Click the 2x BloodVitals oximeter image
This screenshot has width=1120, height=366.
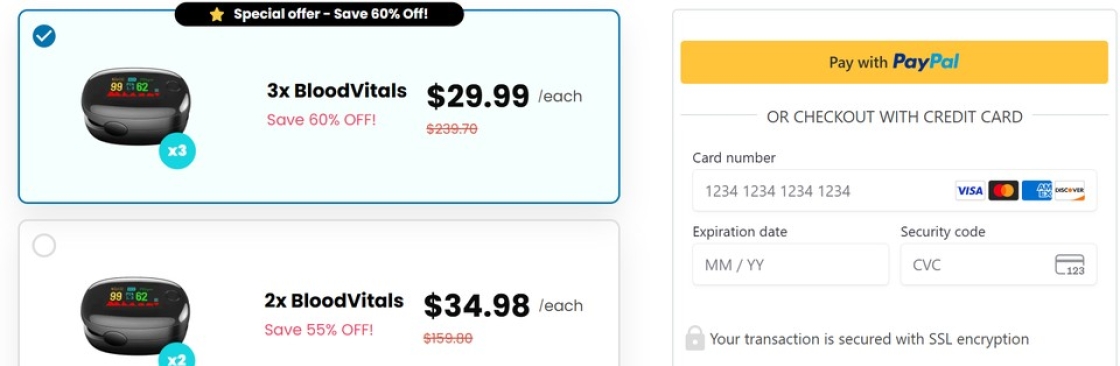coord(136,315)
